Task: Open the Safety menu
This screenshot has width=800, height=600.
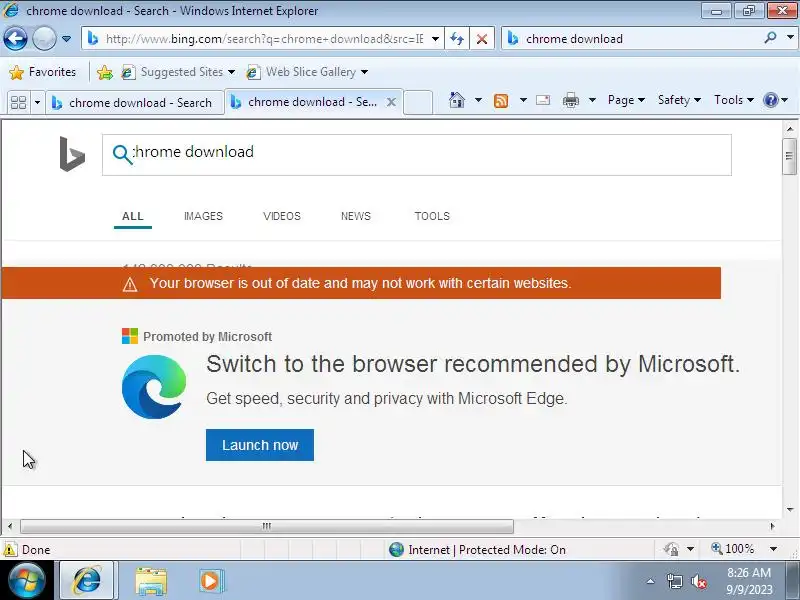Action: point(679,100)
